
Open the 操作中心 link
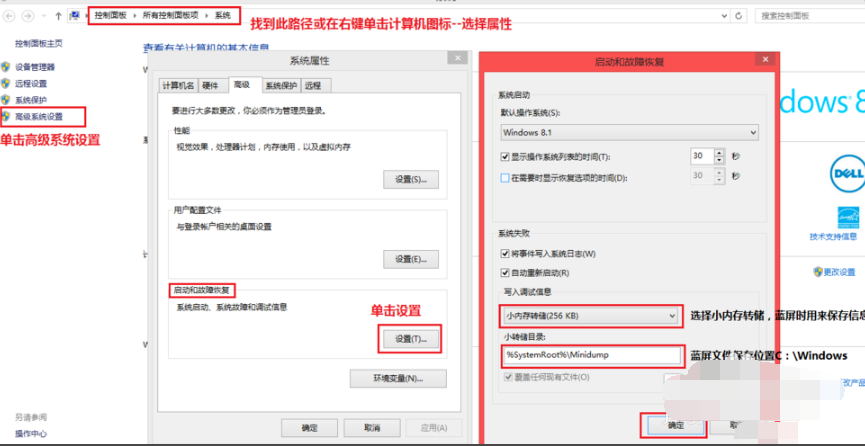point(31,434)
